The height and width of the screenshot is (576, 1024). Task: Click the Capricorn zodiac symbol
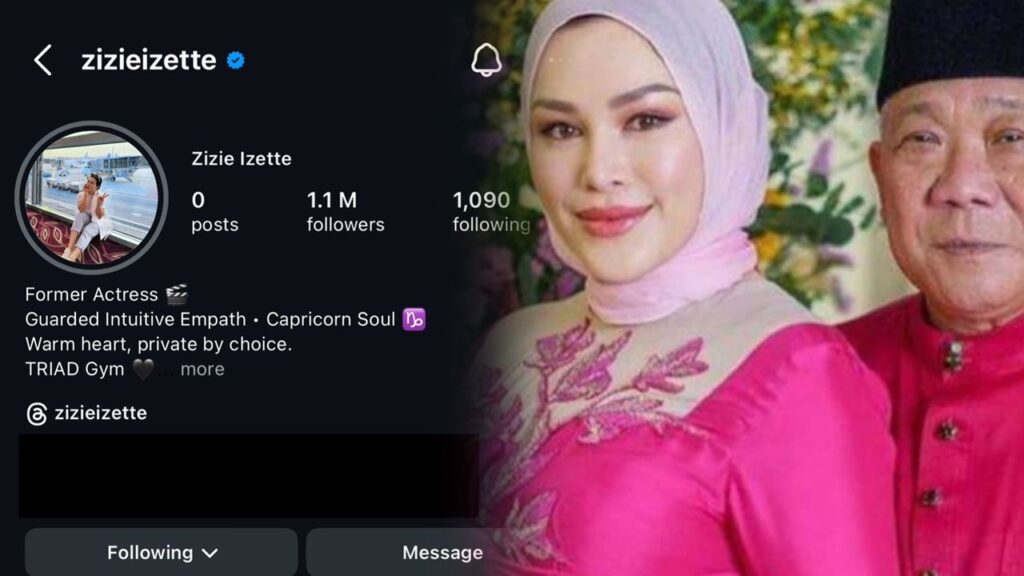(x=414, y=319)
